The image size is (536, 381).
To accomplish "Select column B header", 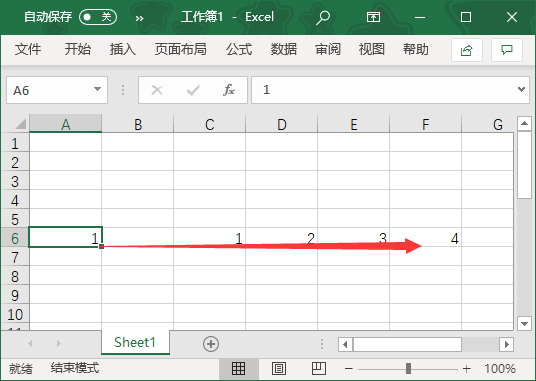I will click(138, 124).
